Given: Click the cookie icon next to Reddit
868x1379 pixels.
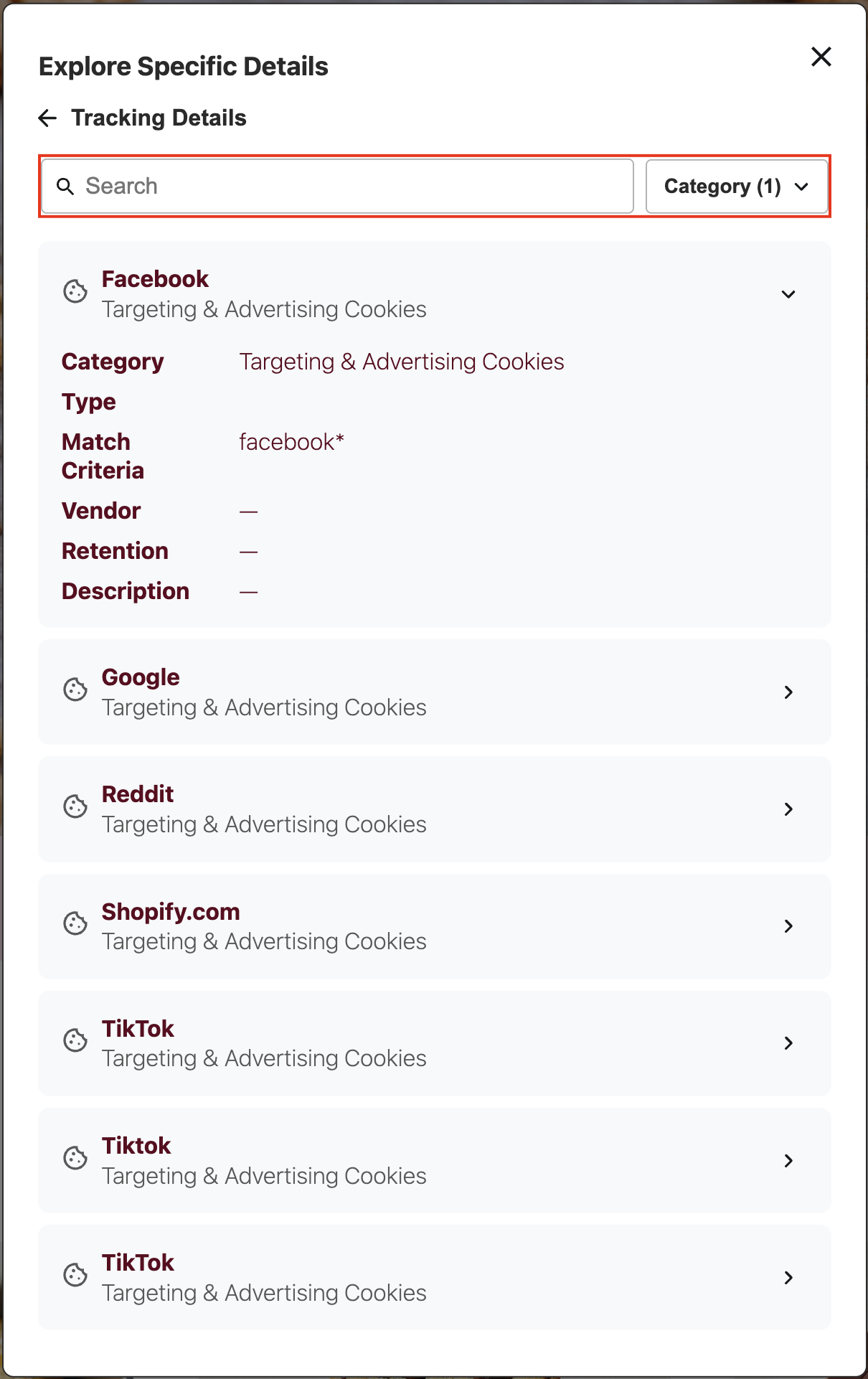Looking at the screenshot, I should [x=75, y=808].
